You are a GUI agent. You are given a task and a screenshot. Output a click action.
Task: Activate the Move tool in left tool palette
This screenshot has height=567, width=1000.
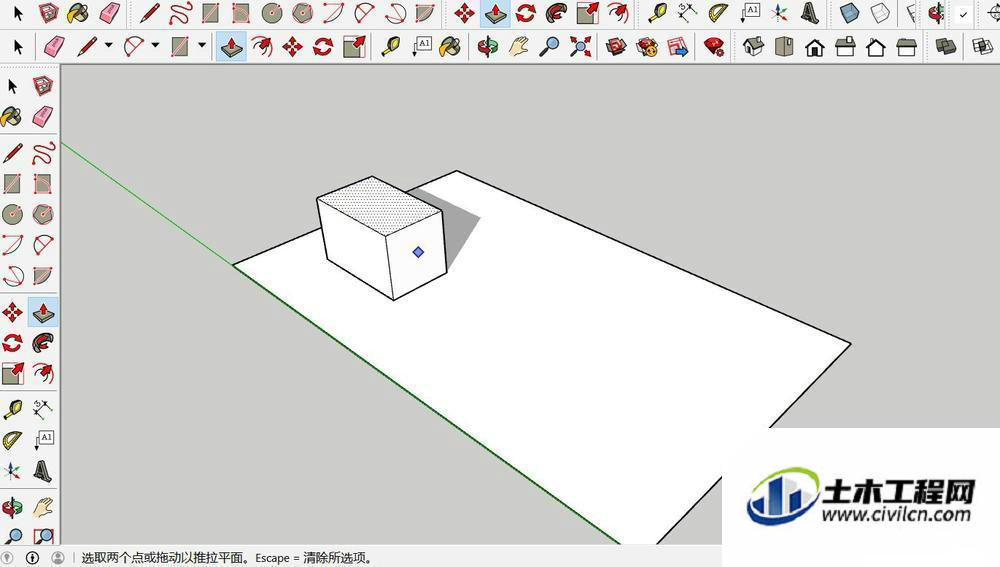tap(12, 313)
